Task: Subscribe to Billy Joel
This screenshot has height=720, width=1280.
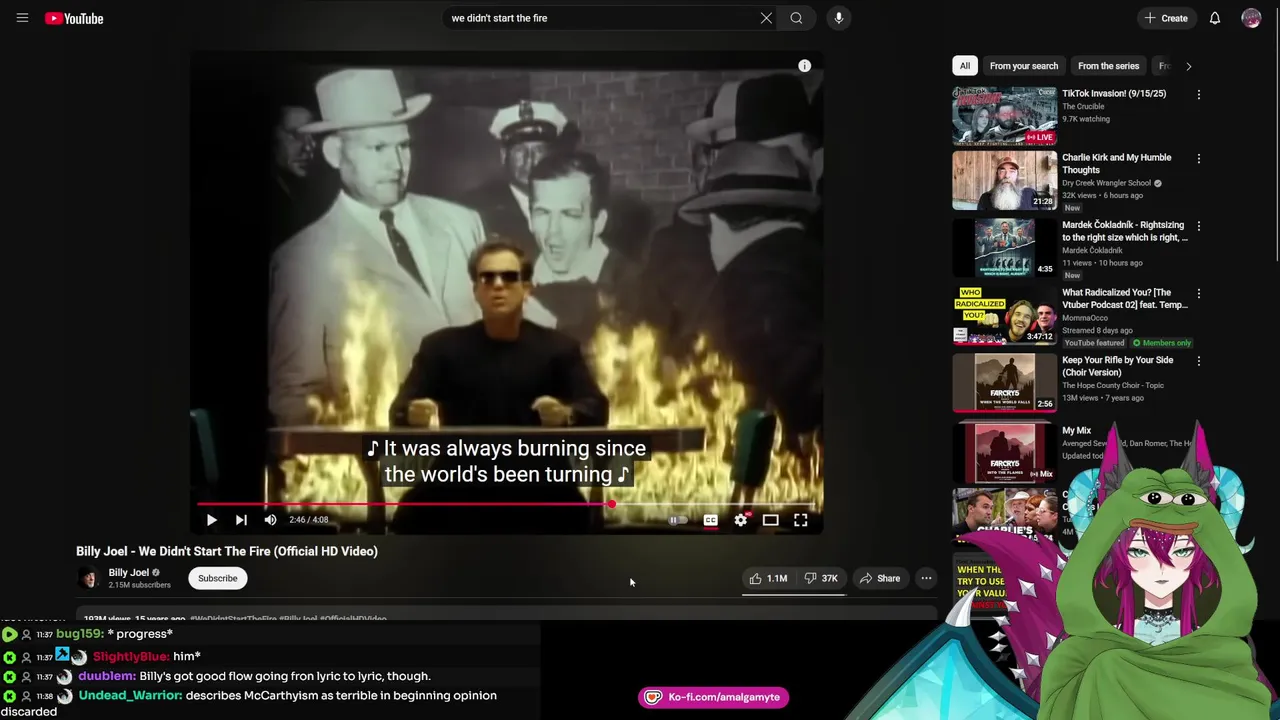Action: point(217,578)
